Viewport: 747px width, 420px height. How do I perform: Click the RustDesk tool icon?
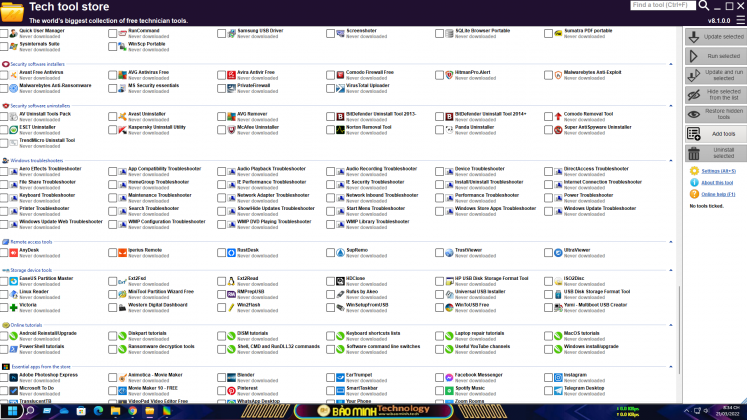point(231,253)
